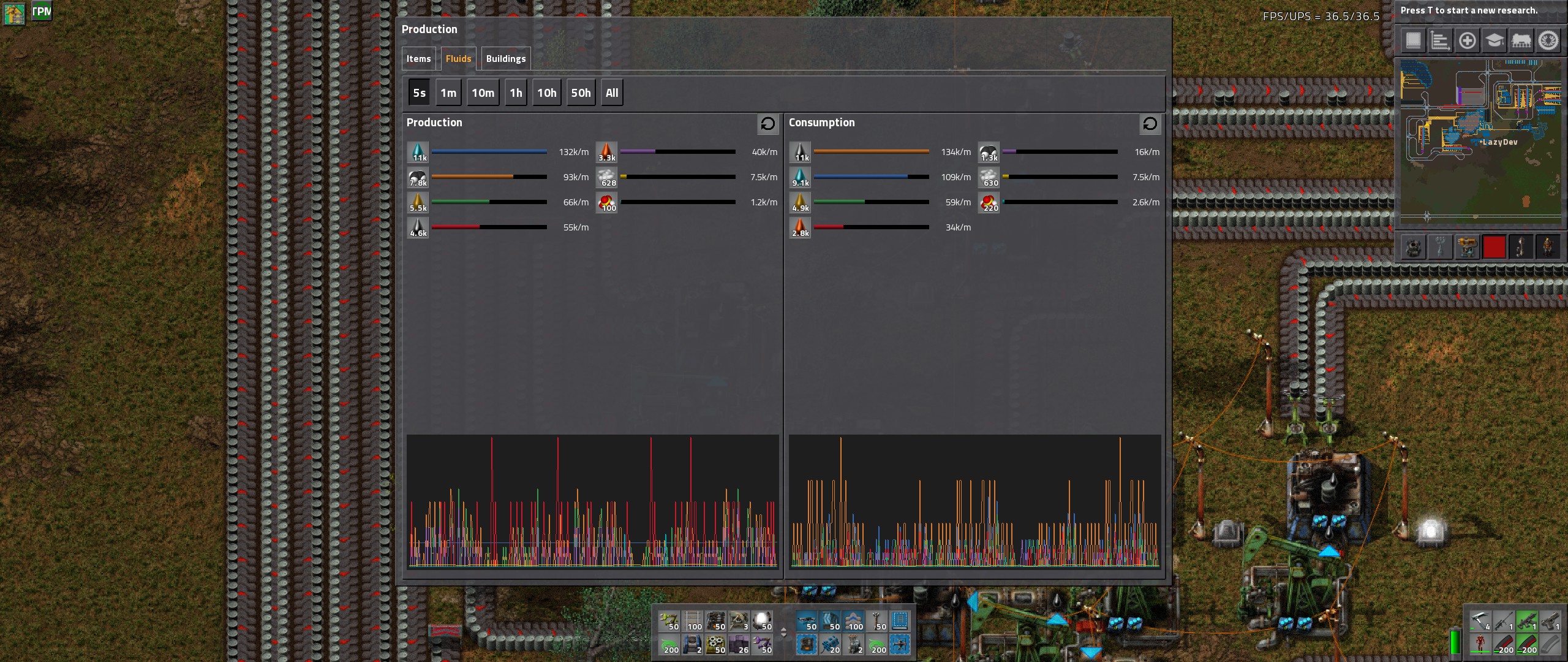Click the 59k/m fluid icon in Consumption
Viewport: 1568px width, 662px height.
click(x=801, y=202)
